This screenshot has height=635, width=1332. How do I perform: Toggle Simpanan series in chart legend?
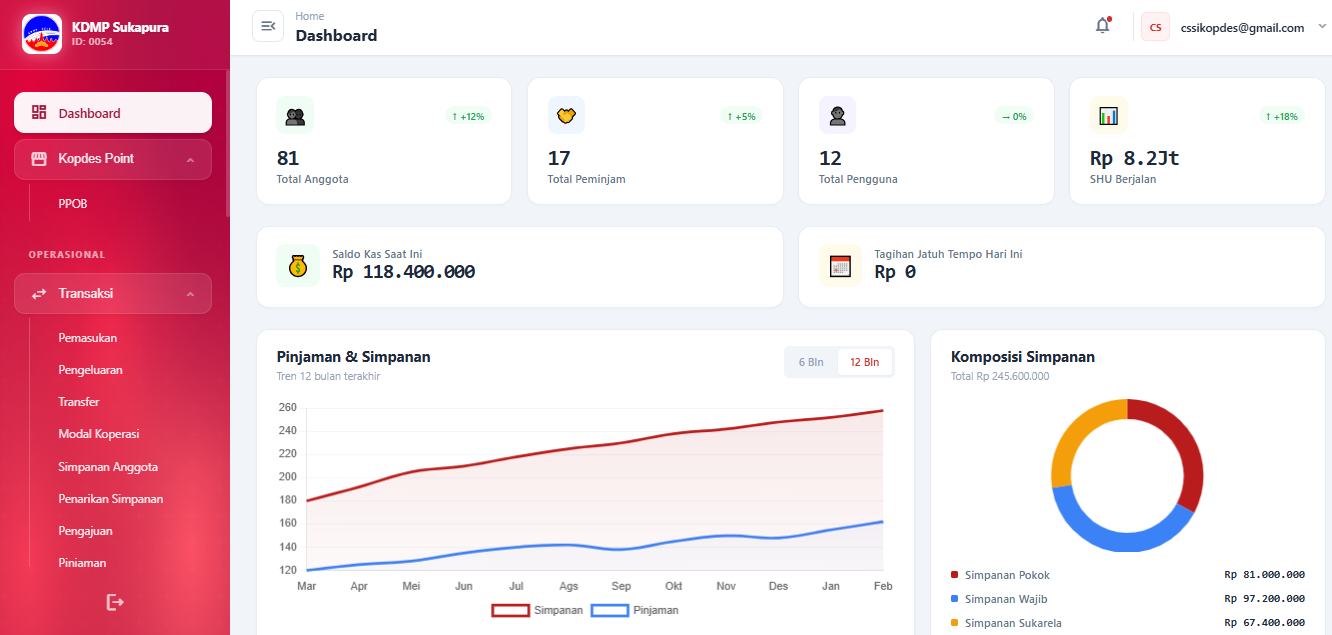tap(537, 610)
